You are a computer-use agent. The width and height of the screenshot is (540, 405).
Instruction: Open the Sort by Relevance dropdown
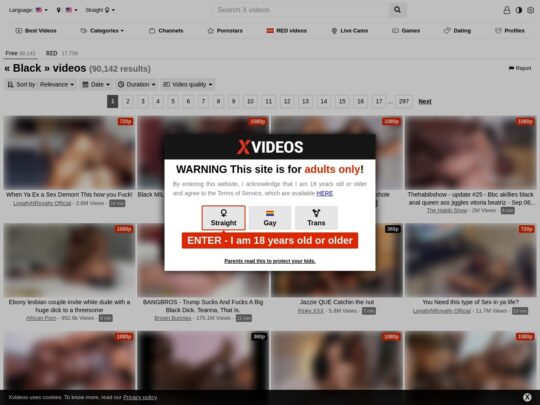coord(41,84)
